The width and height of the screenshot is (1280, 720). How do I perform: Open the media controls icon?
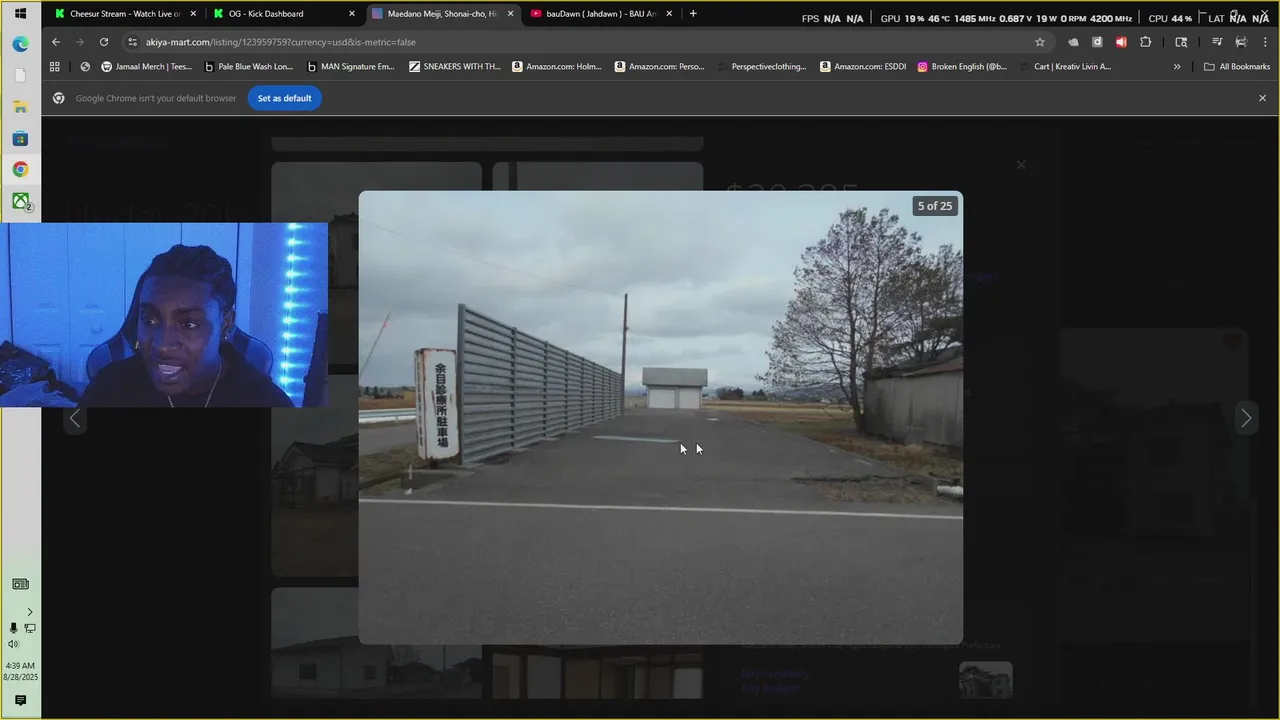pos(1217,42)
